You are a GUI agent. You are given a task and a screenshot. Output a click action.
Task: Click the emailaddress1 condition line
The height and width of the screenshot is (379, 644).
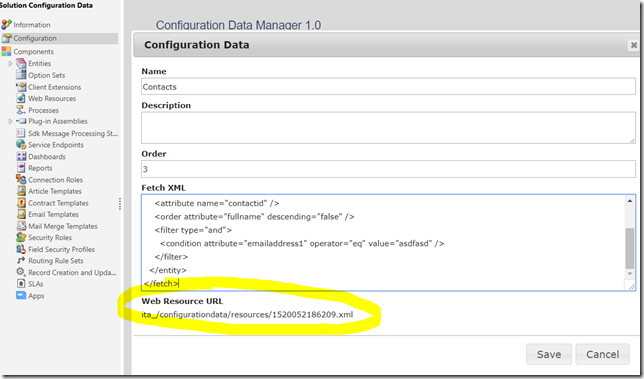302,243
